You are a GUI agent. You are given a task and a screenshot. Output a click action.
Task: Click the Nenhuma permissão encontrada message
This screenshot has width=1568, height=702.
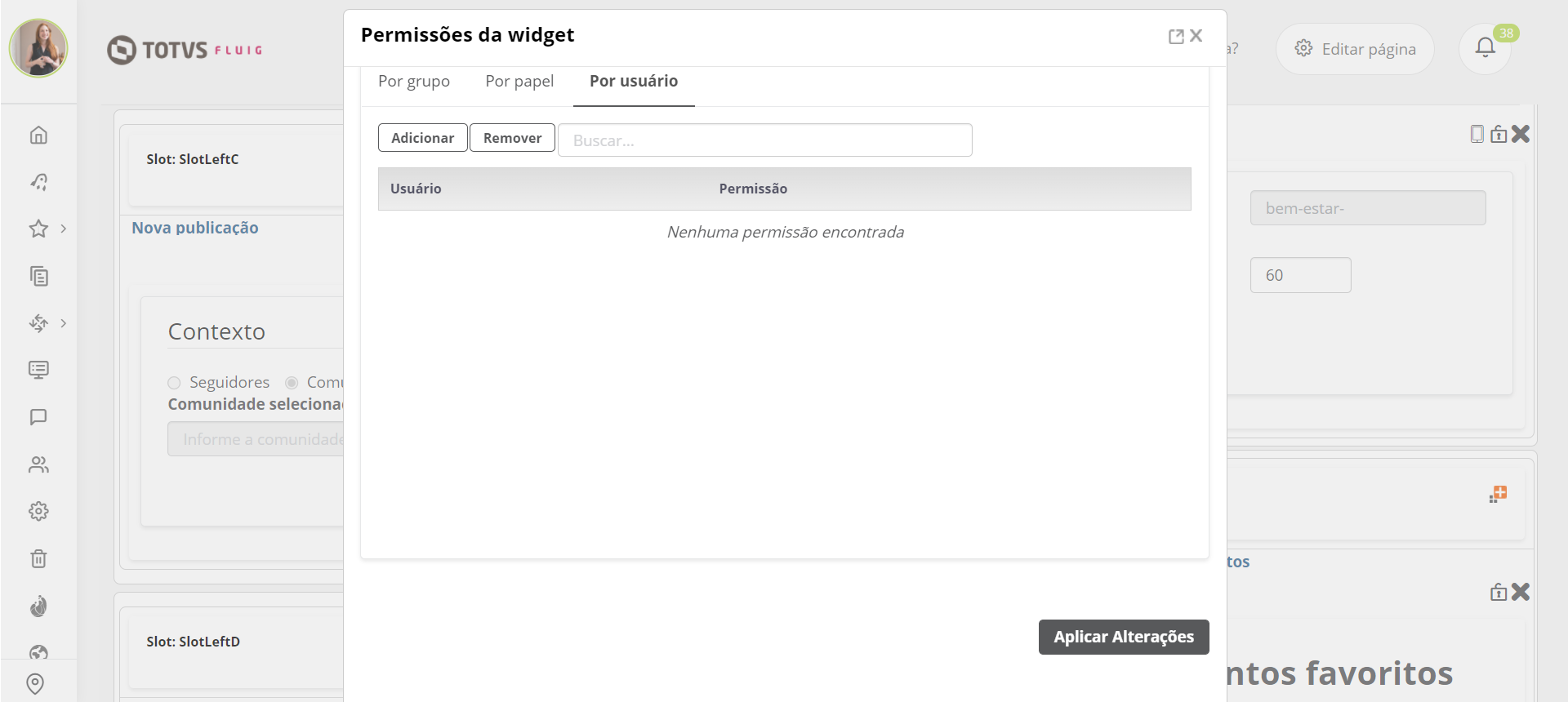click(785, 232)
